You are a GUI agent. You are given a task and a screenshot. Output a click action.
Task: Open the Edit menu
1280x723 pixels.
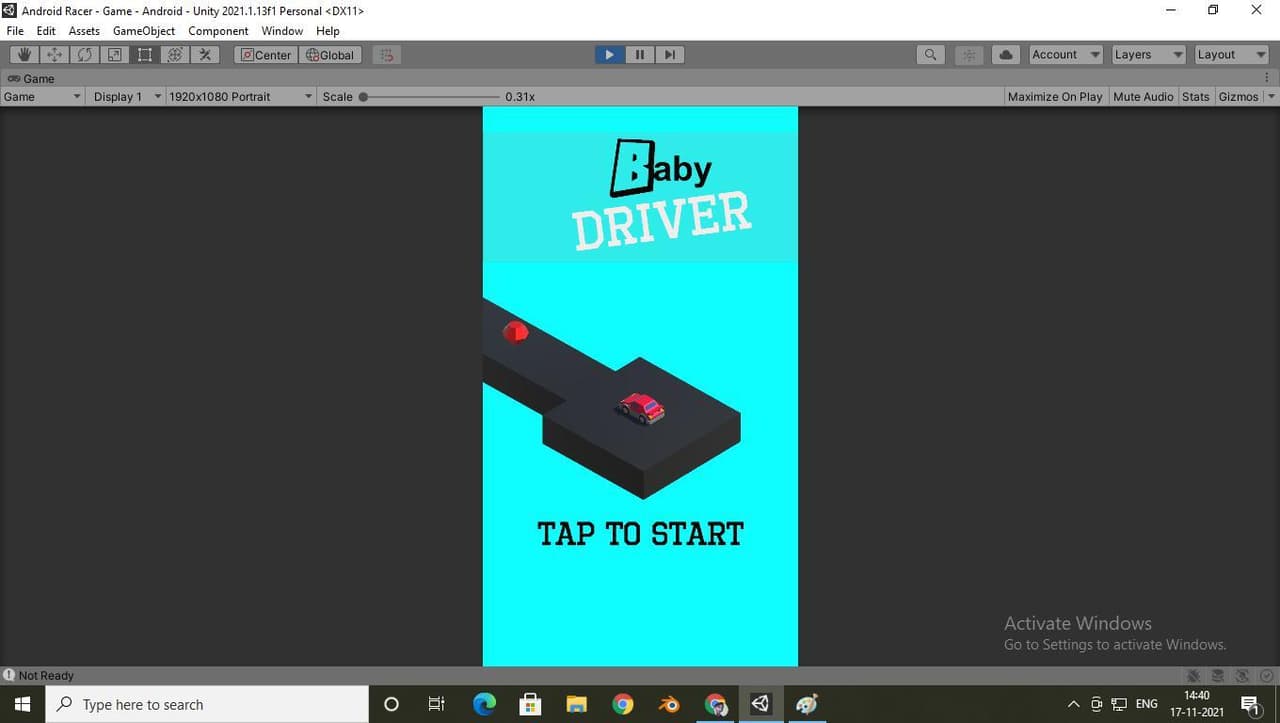(46, 31)
